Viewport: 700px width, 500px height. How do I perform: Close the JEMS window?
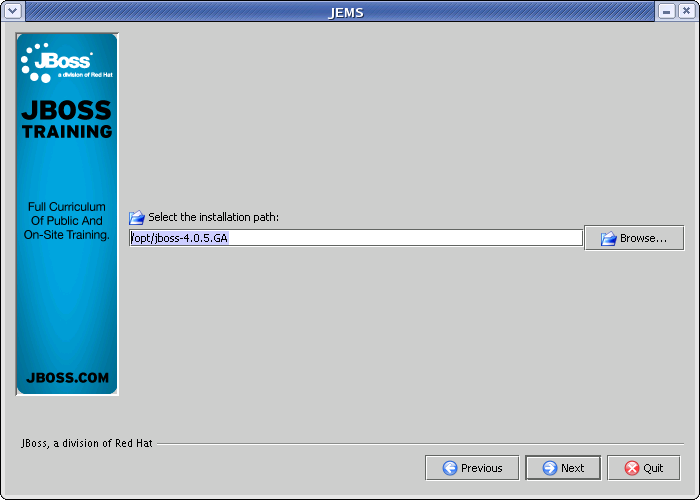(x=687, y=11)
